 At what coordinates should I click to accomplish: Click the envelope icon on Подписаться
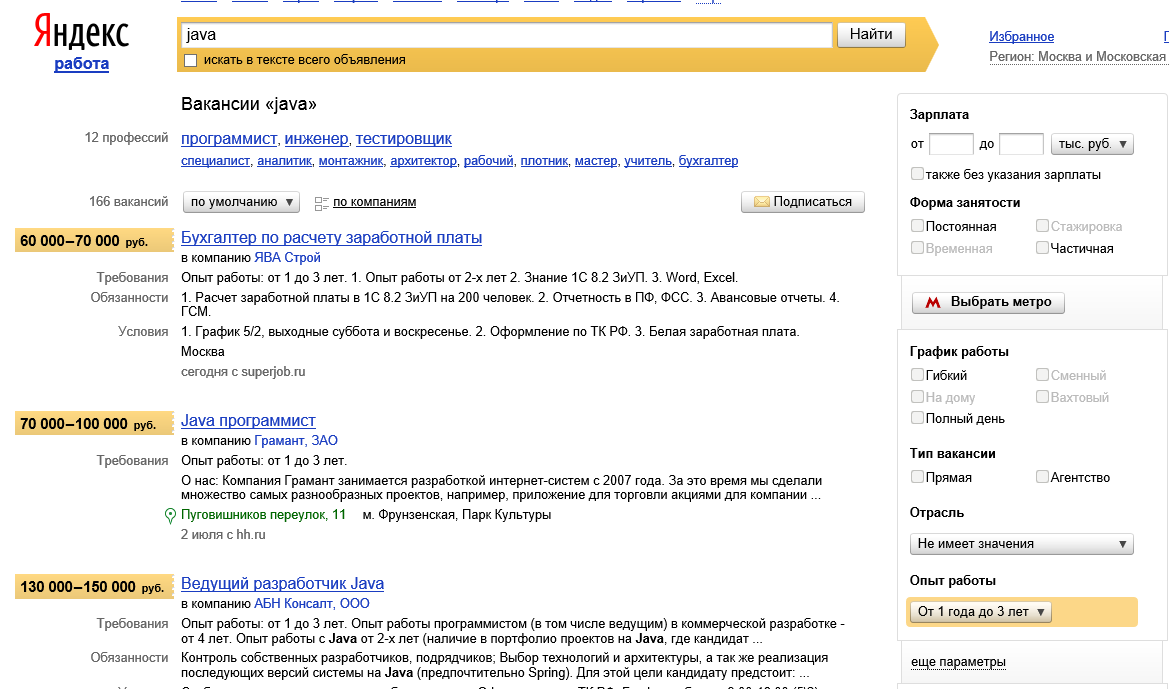(x=761, y=202)
